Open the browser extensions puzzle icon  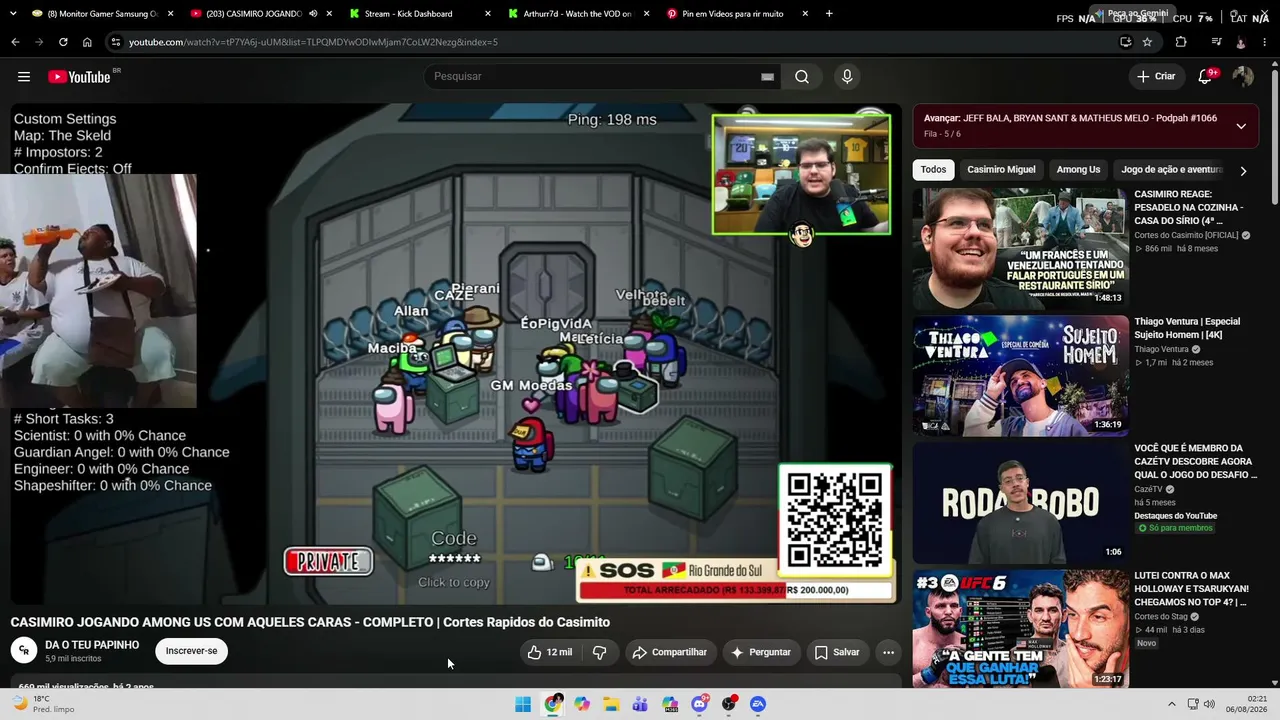tap(1181, 42)
